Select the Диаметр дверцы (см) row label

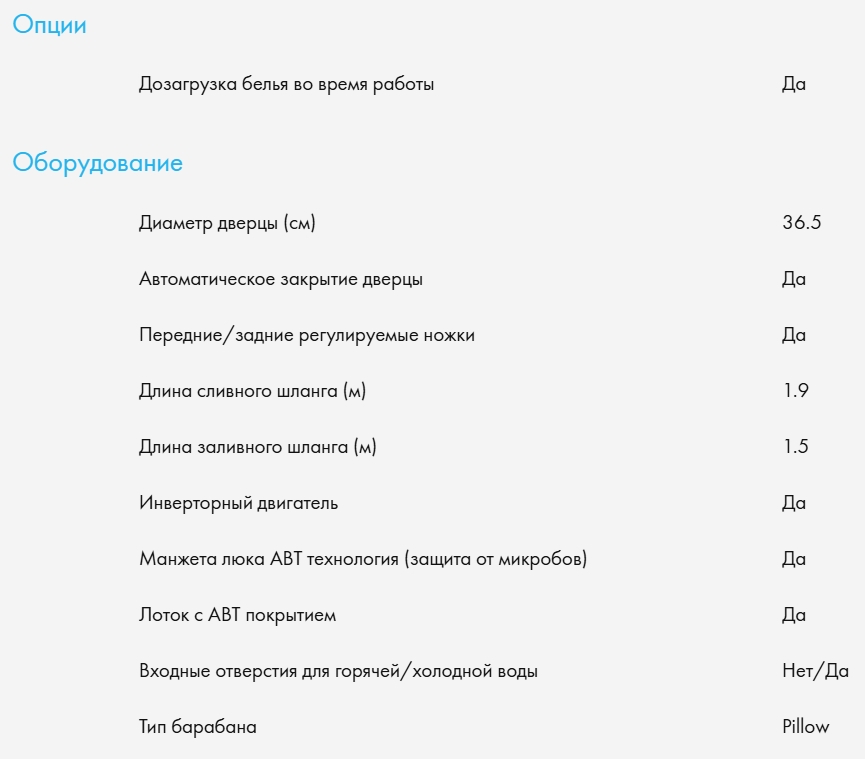(x=227, y=223)
